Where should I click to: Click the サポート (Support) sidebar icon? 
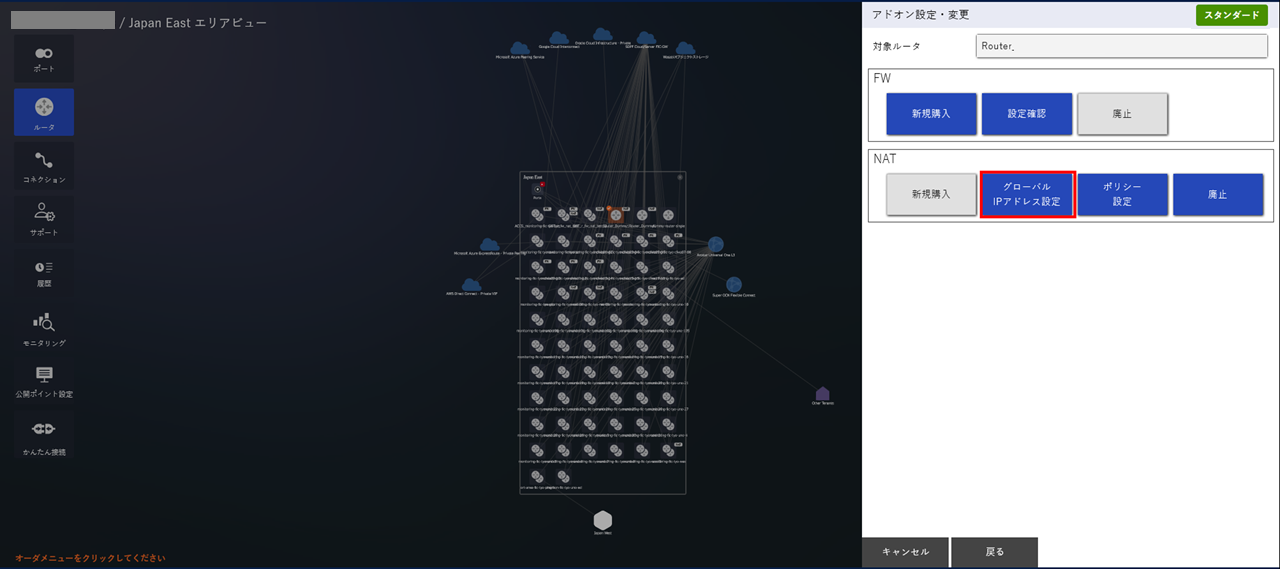click(x=44, y=217)
